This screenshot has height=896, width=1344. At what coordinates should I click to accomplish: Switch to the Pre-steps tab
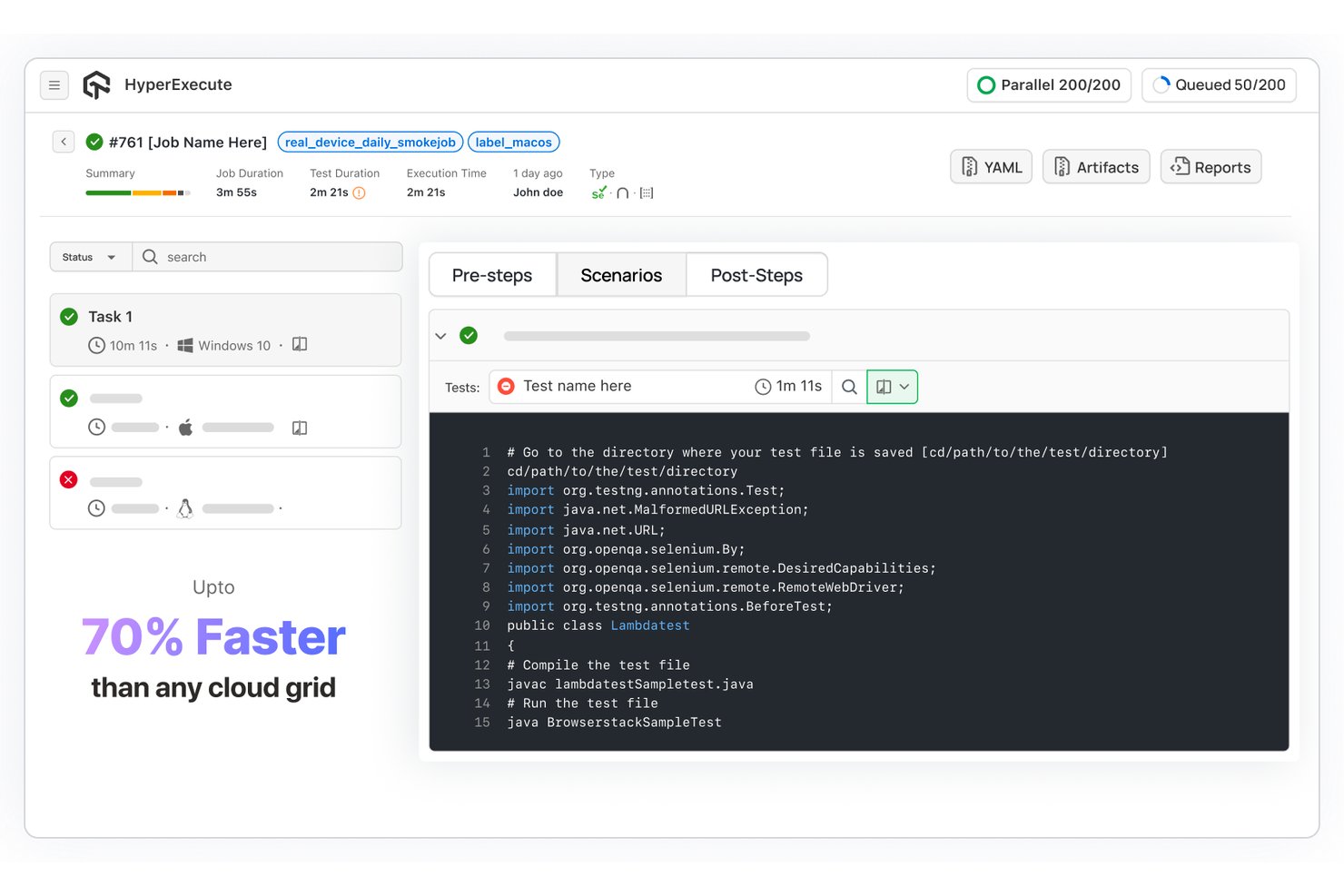pyautogui.click(x=492, y=275)
